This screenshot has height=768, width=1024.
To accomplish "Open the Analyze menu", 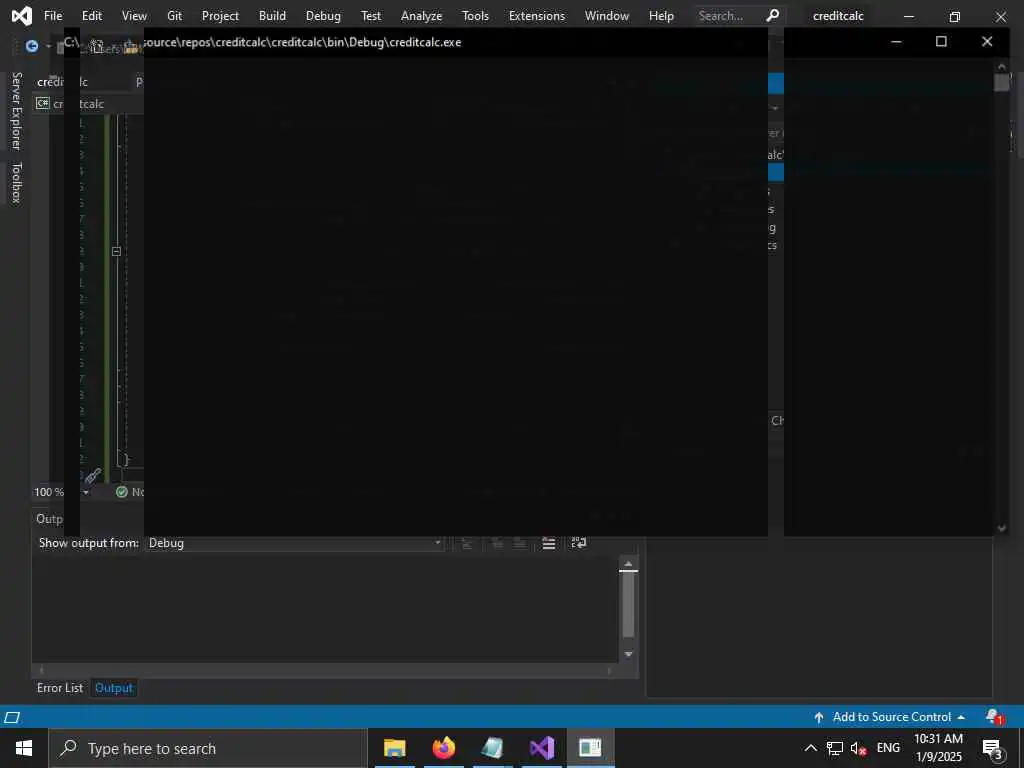I will (421, 16).
